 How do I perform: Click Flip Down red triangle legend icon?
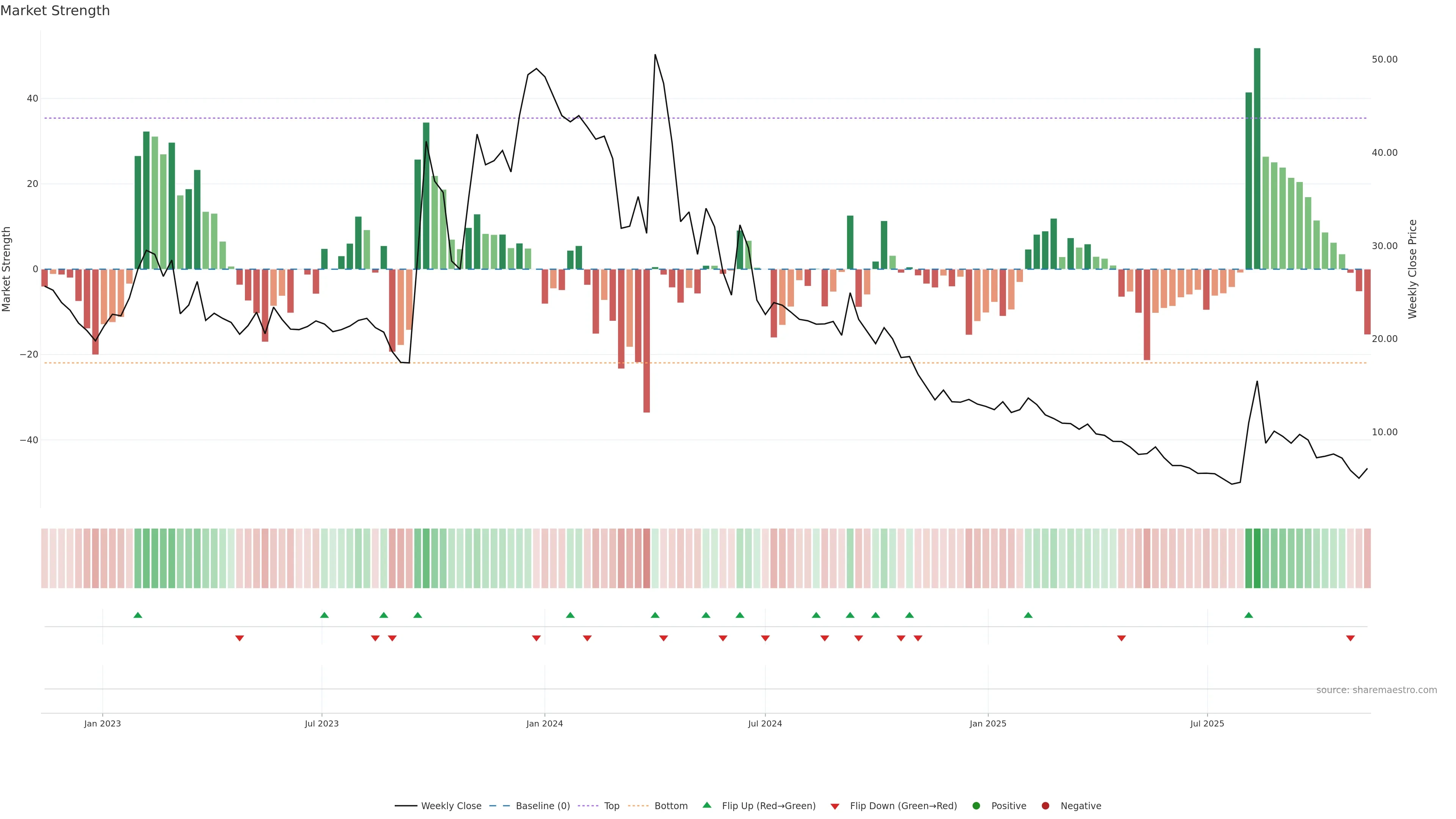(x=835, y=806)
